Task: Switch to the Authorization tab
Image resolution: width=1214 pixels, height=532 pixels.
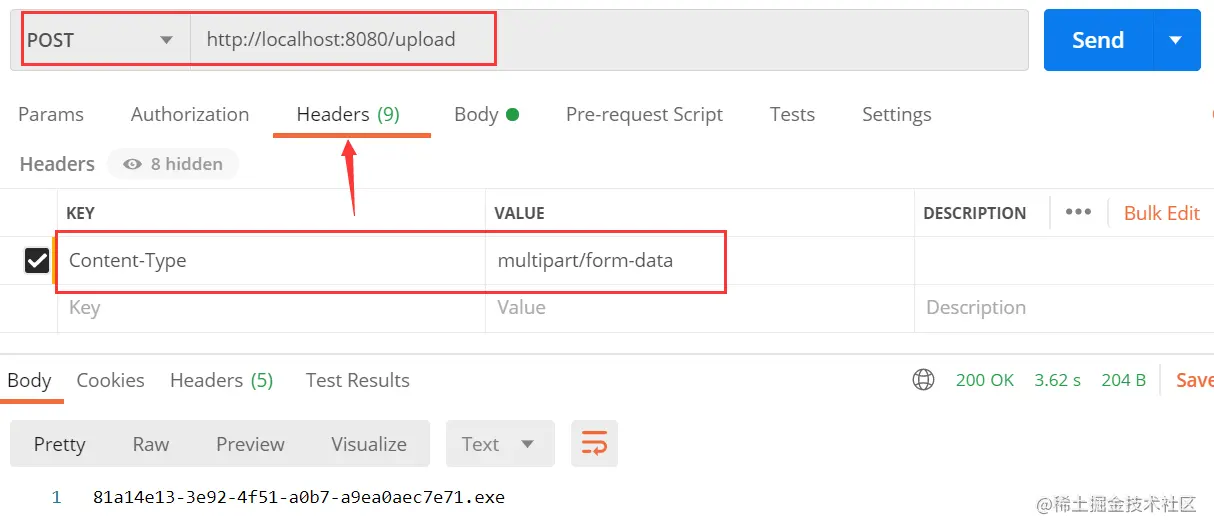Action: 190,114
